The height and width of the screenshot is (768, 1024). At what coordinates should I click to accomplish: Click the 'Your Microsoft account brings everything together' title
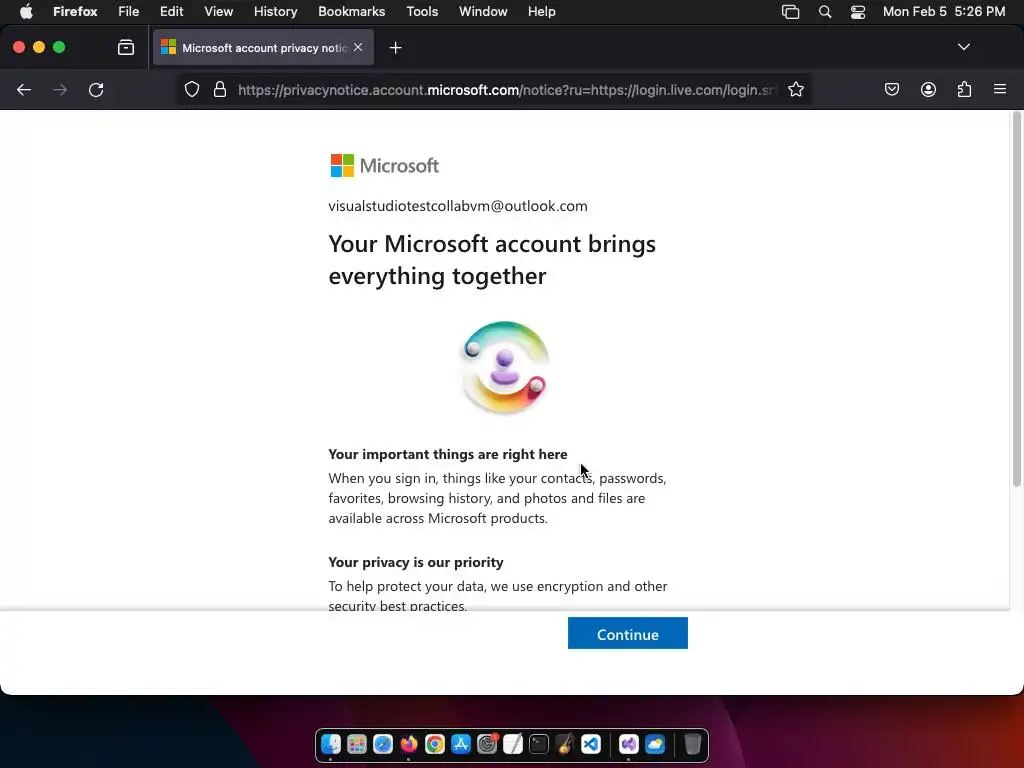[492, 259]
